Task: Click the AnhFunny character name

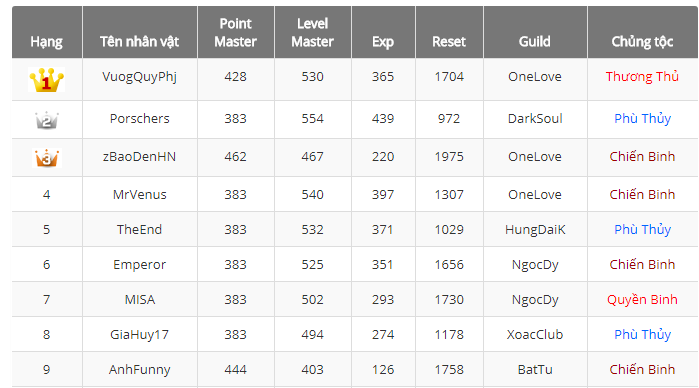Action: coord(140,370)
